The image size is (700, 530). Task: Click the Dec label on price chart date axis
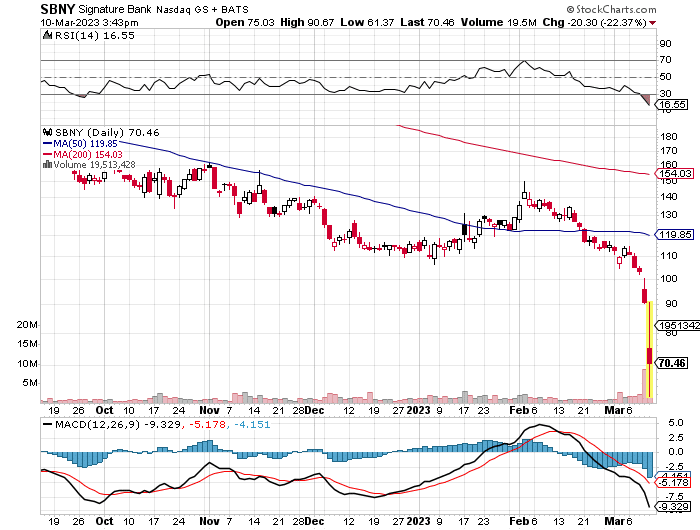[315, 410]
